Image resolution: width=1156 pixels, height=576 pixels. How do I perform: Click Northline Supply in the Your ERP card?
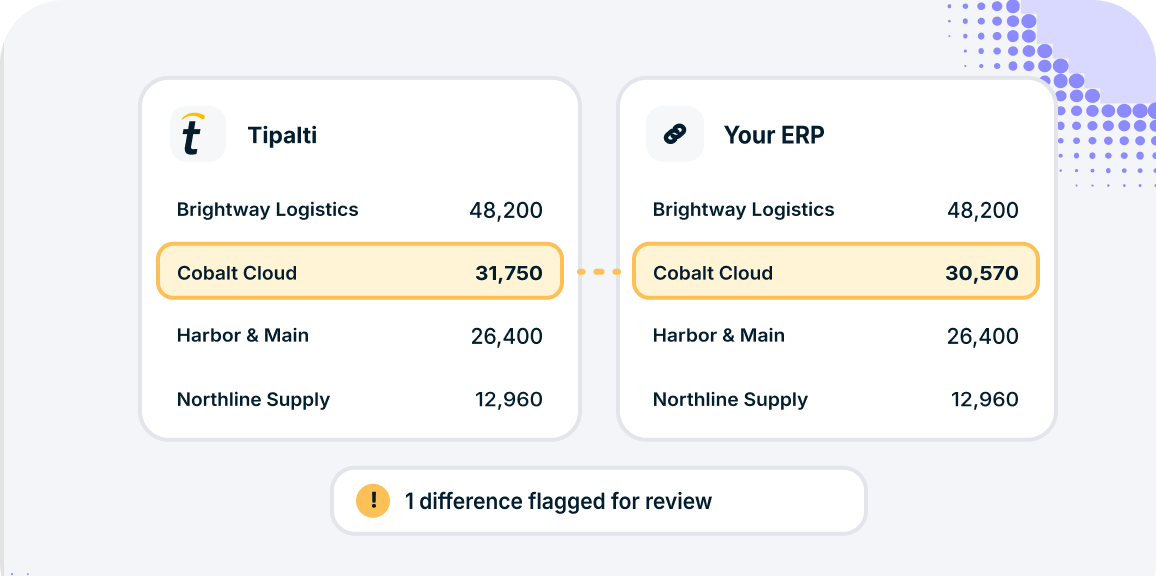731,400
